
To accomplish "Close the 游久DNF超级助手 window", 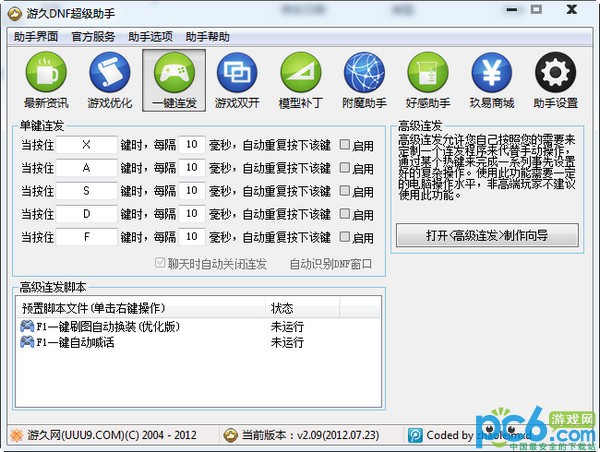I will tap(572, 9).
